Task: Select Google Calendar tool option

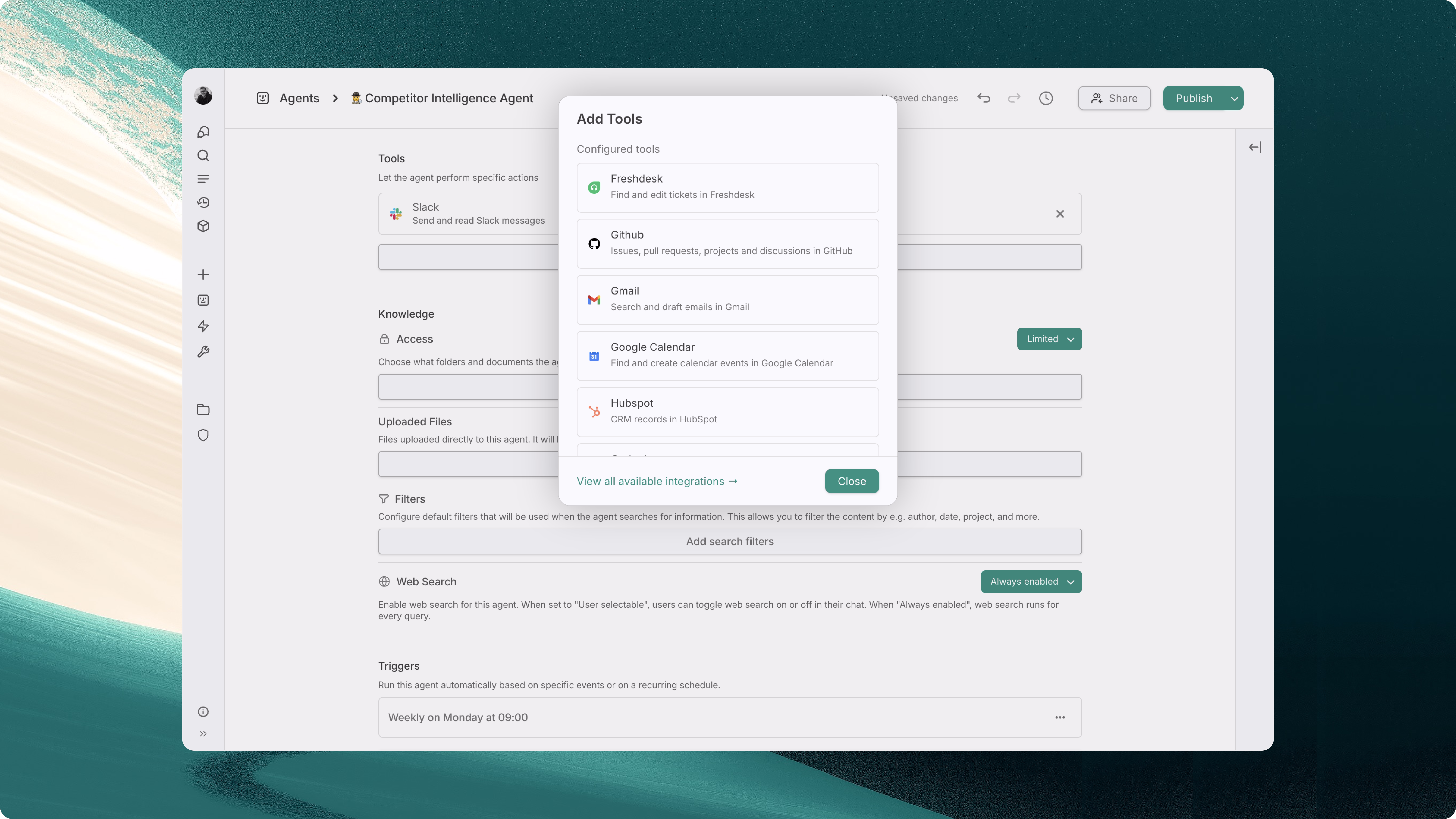Action: 727,355
